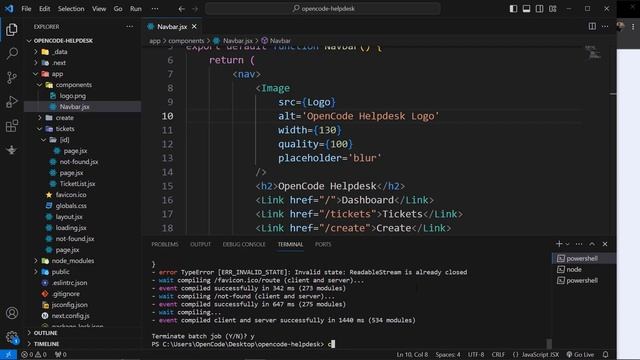
Task: Open notifications bell in status bar
Action: click(606, 355)
